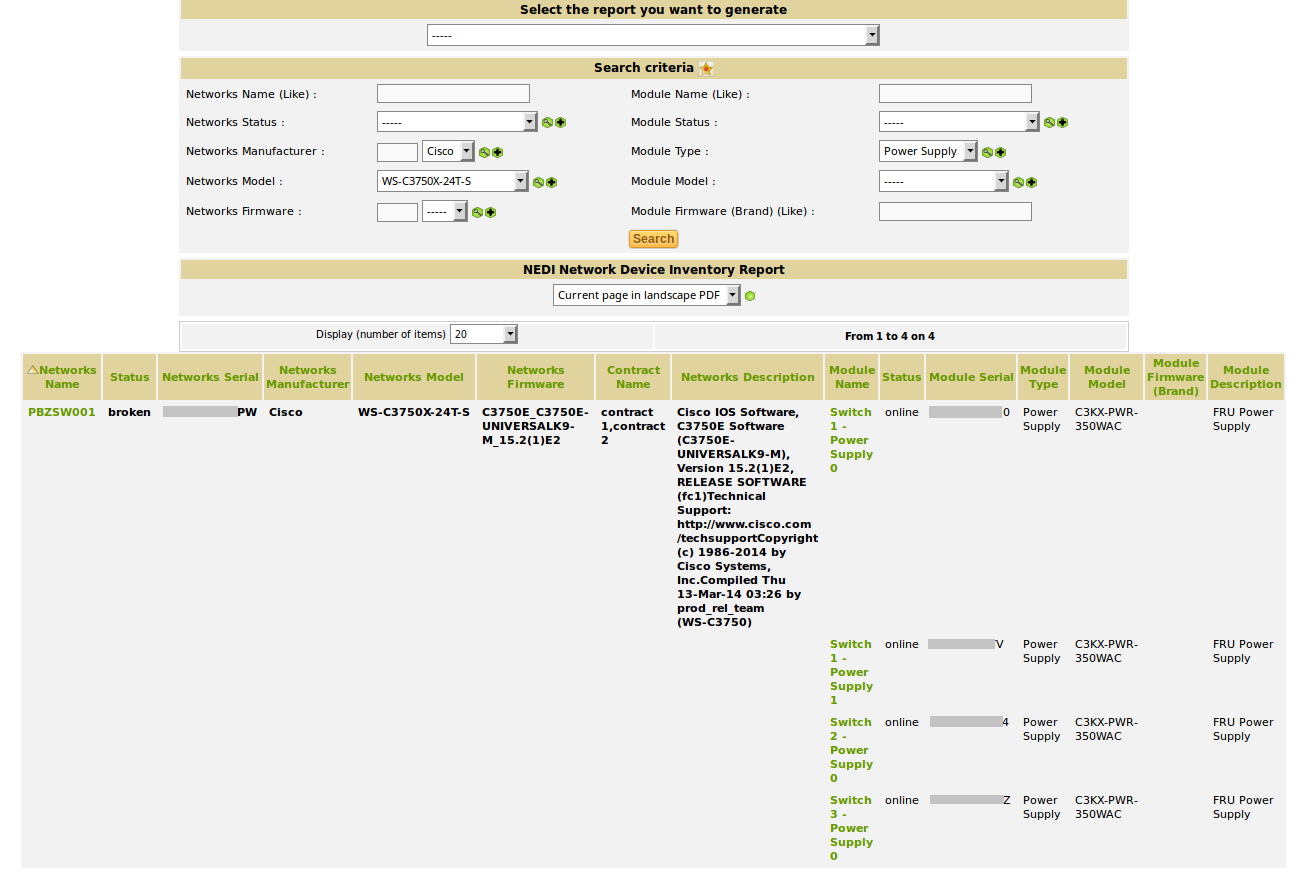The width and height of the screenshot is (1296, 879).
Task: Open the Module Status dropdown
Action: pos(959,122)
